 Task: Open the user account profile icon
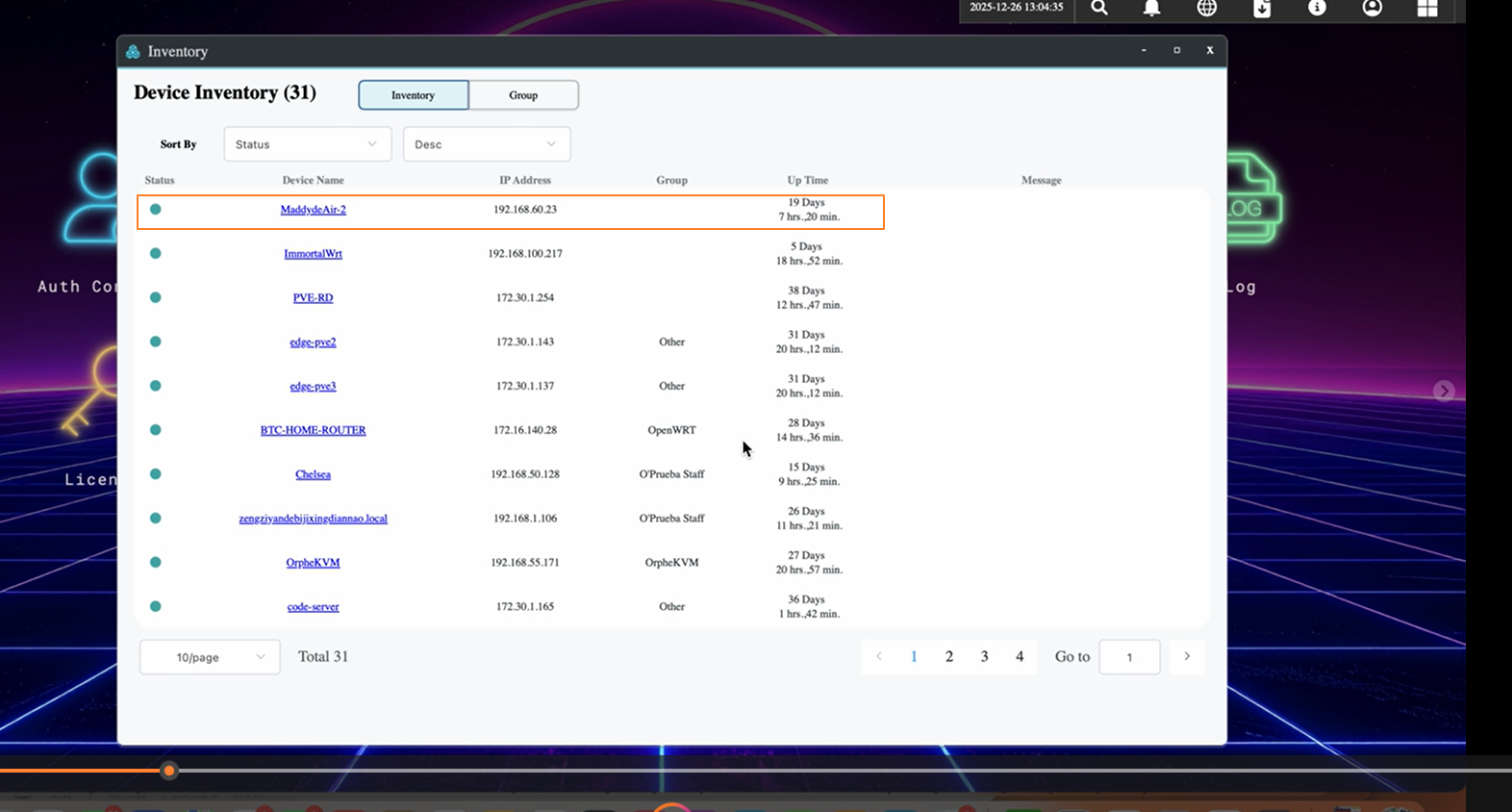click(1373, 9)
